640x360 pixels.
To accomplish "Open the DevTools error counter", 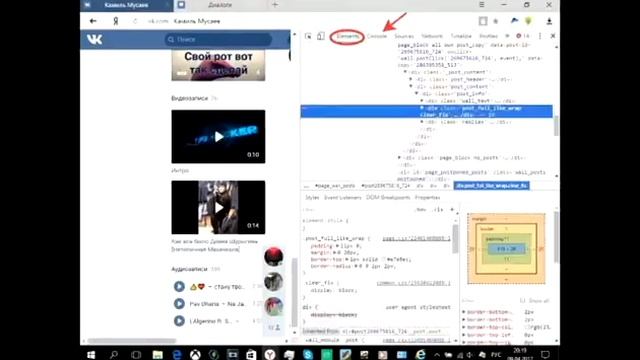I will (522, 36).
